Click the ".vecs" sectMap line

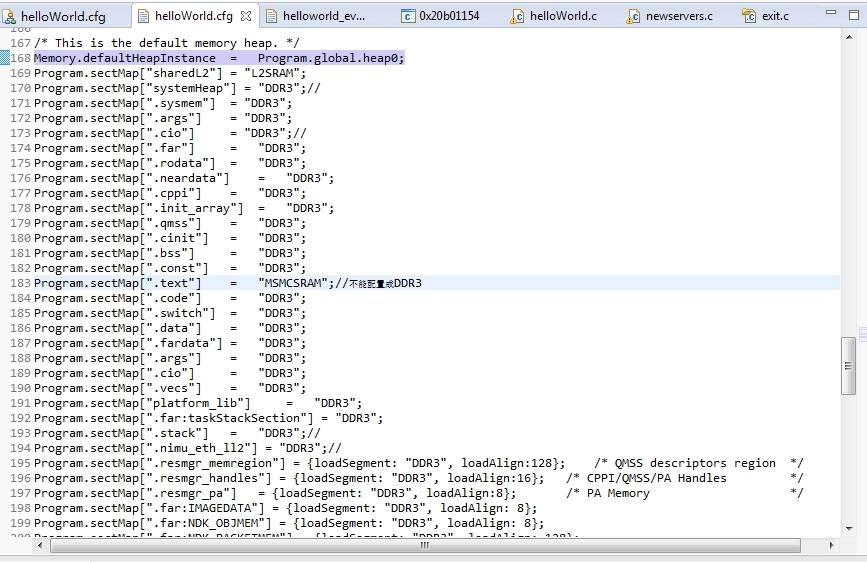pos(170,388)
